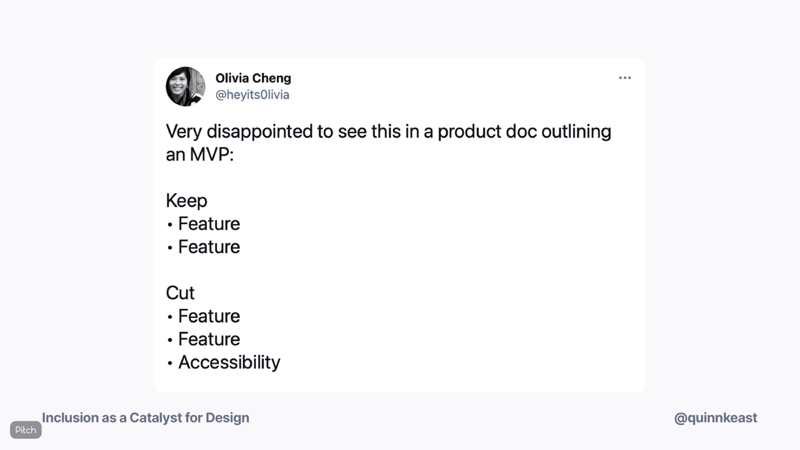The width and height of the screenshot is (800, 450).
Task: Click the word 'MVP' in the tweet
Action: [209, 154]
